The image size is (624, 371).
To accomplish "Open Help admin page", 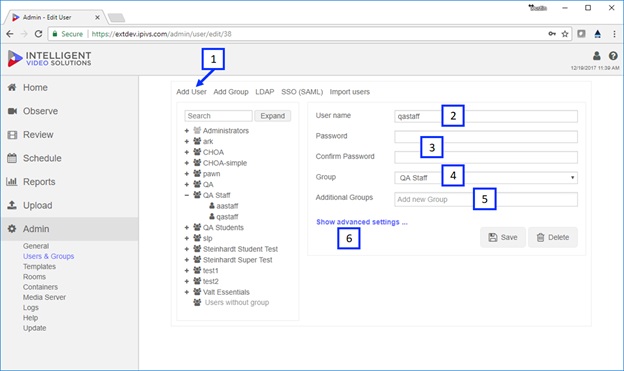I will (x=30, y=318).
